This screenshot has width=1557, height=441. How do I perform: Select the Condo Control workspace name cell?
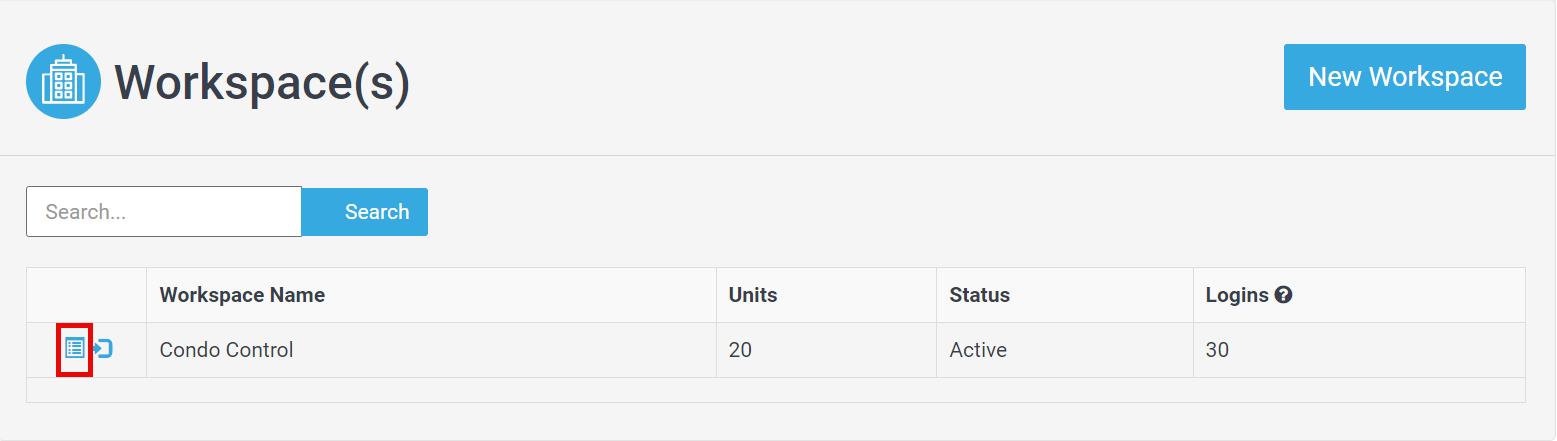click(431, 350)
